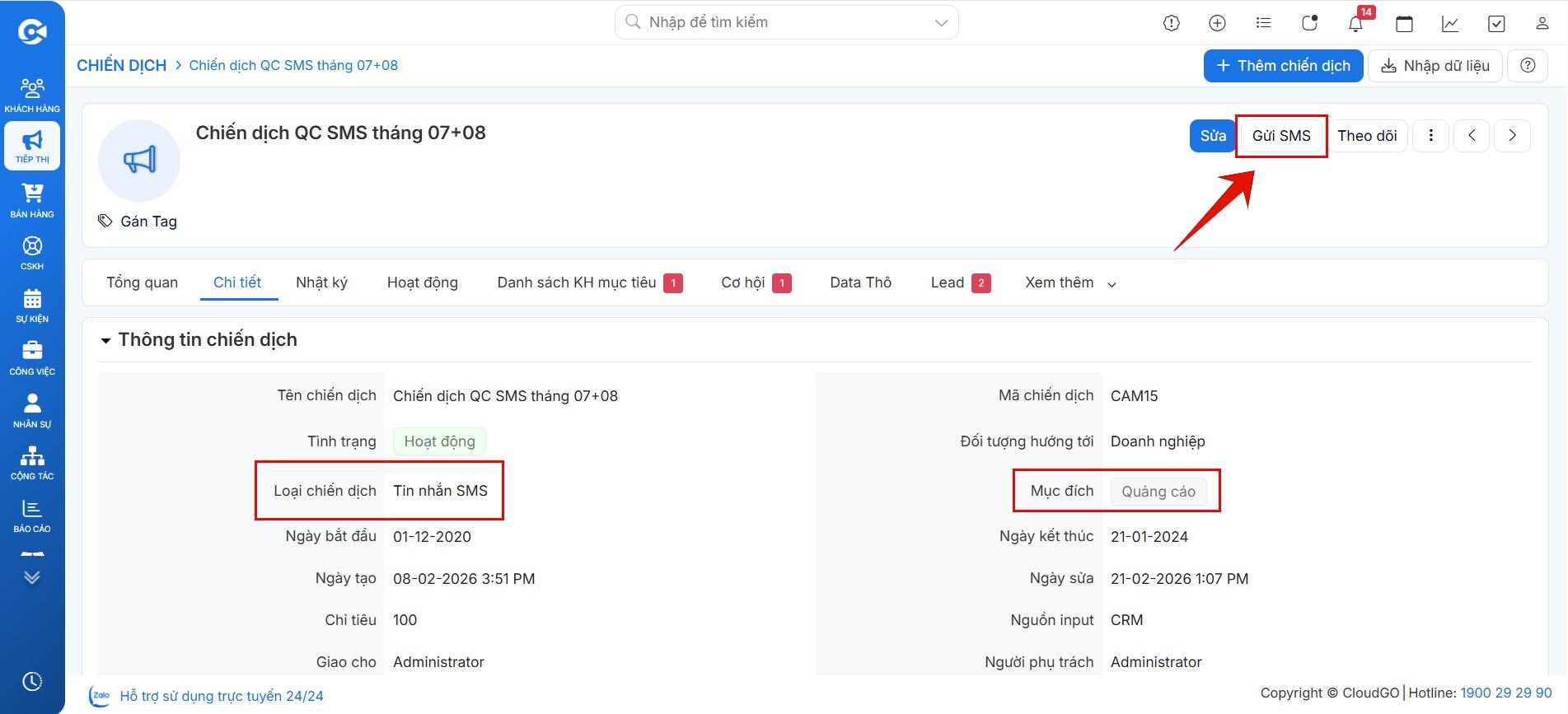
Task: Expand the Xem thêm dropdown
Action: (1070, 282)
